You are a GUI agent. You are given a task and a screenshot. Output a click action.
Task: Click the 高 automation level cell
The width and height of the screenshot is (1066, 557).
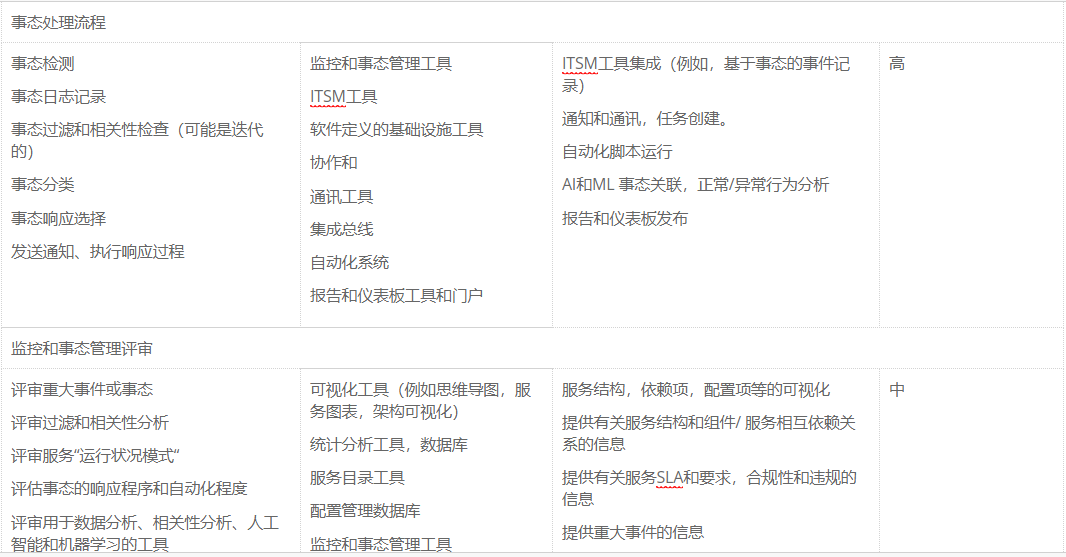[x=896, y=64]
